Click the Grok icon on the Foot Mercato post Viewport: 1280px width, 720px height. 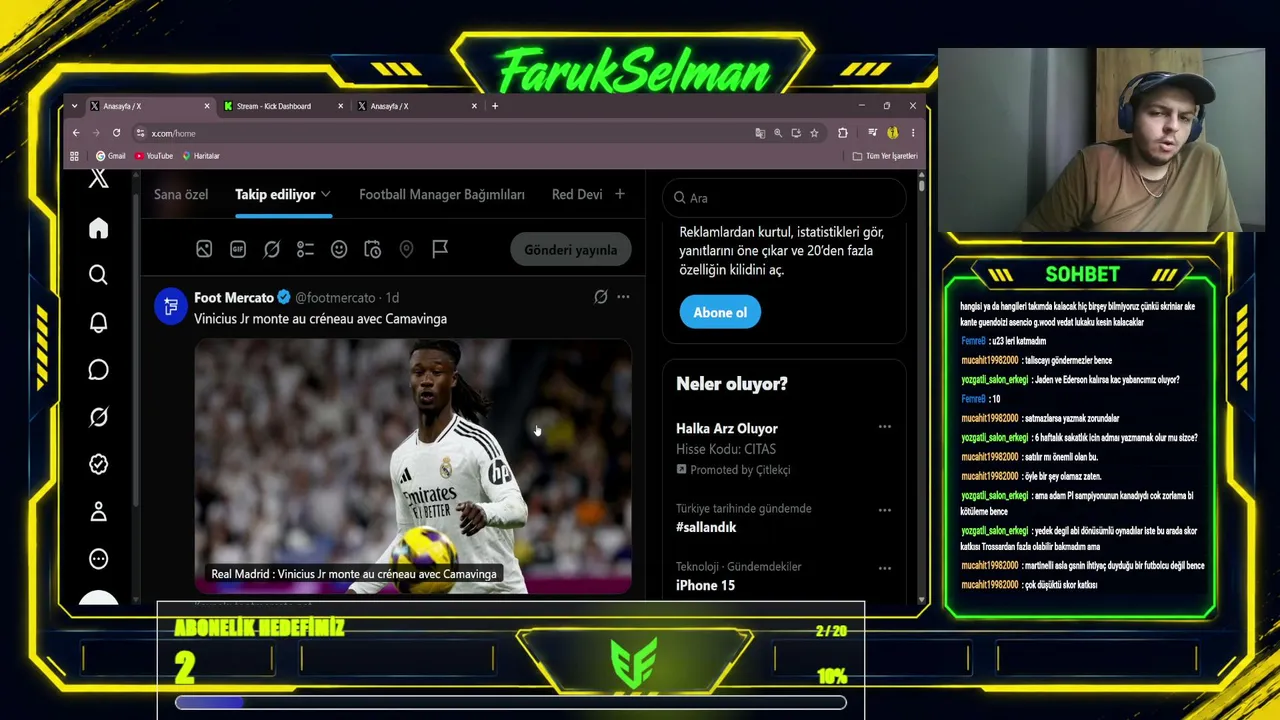(x=600, y=297)
